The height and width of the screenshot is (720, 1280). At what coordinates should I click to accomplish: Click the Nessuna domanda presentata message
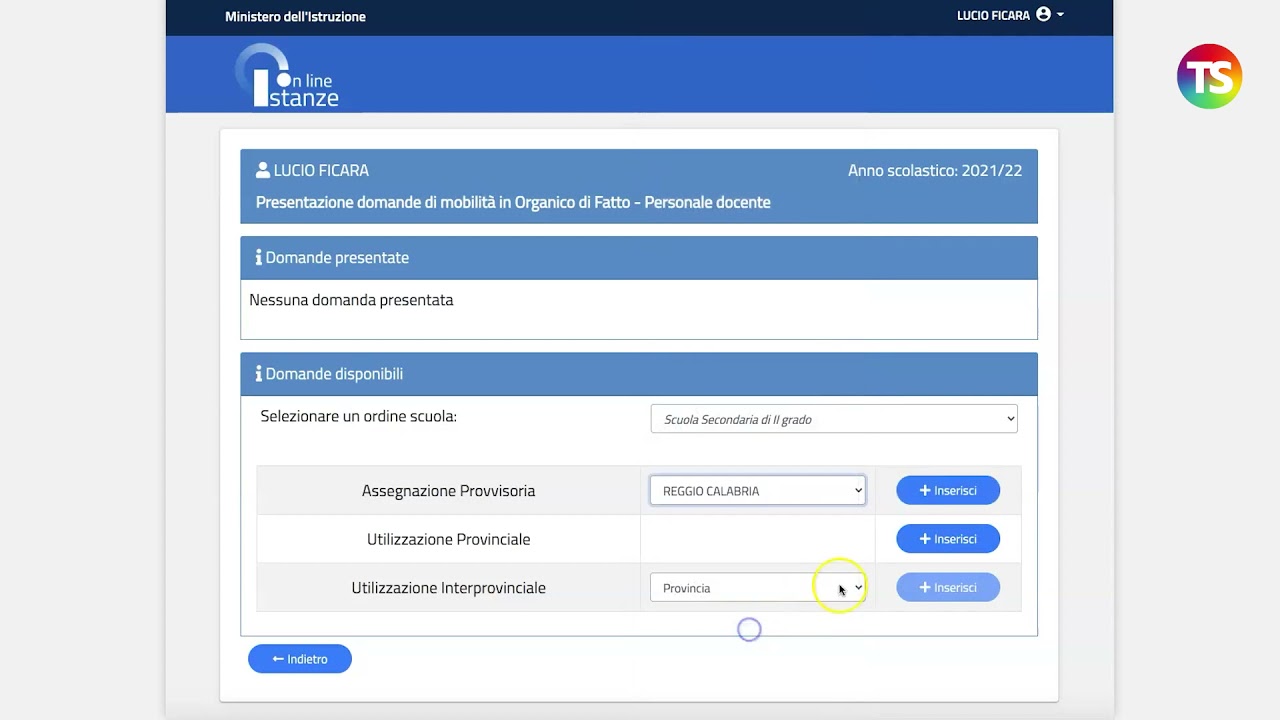[351, 300]
